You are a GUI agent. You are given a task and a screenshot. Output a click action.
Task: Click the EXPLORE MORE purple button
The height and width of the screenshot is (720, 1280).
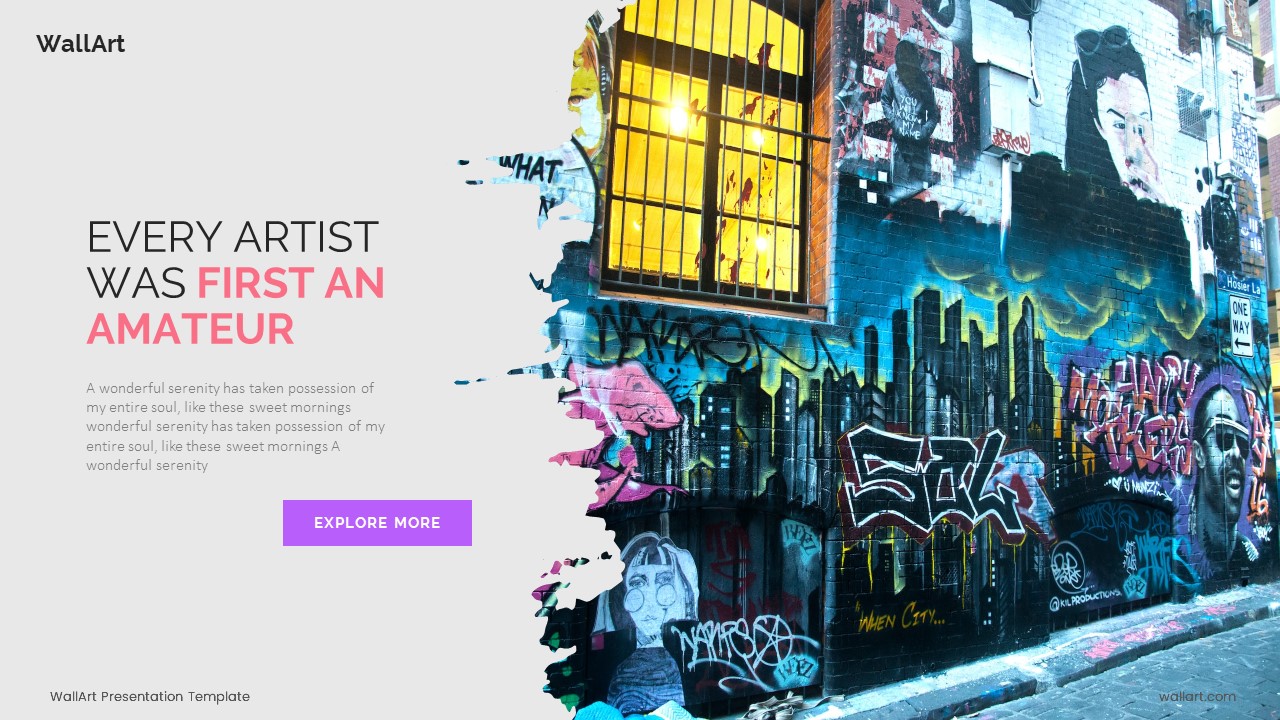coord(377,523)
